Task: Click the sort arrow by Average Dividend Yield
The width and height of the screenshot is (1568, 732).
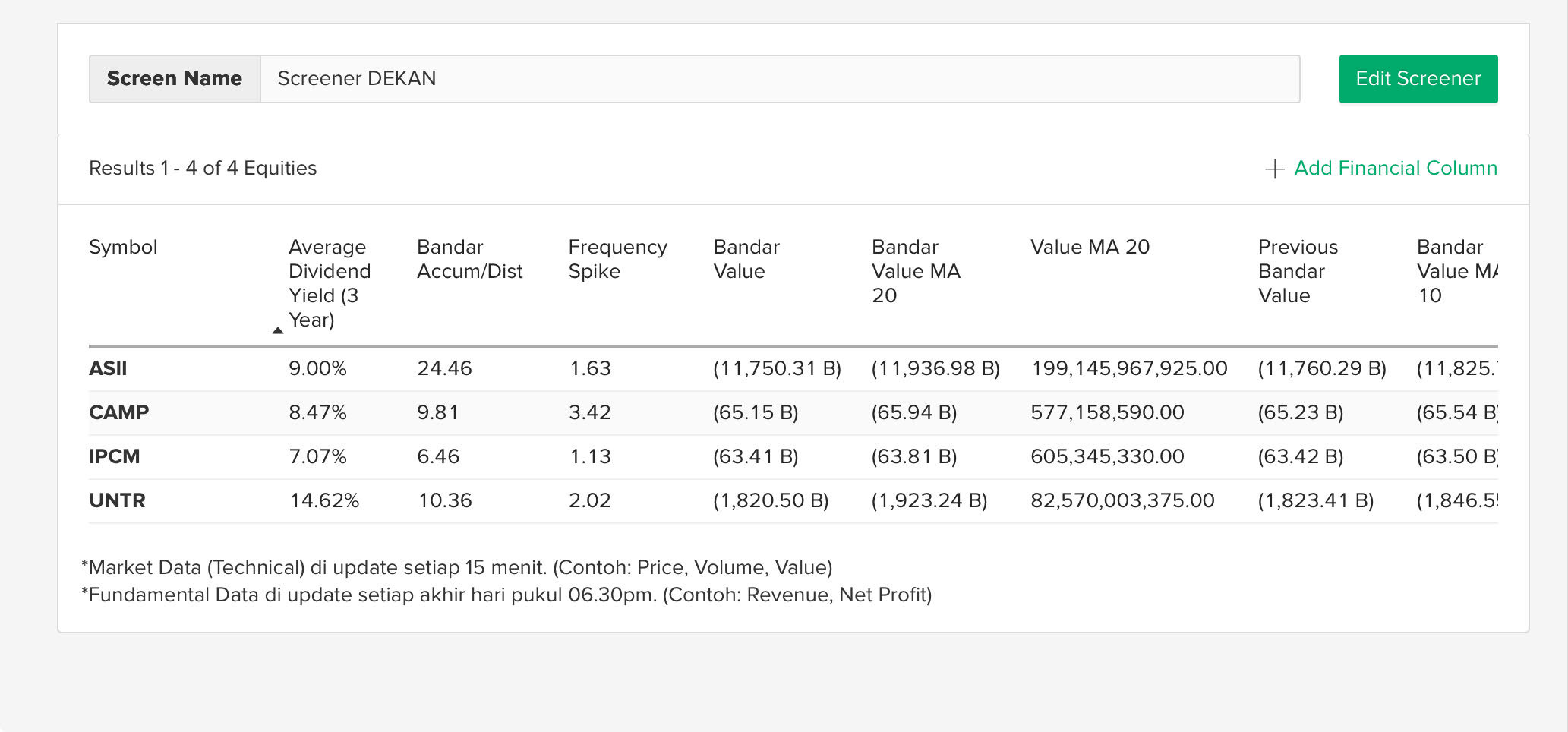Action: point(278,330)
